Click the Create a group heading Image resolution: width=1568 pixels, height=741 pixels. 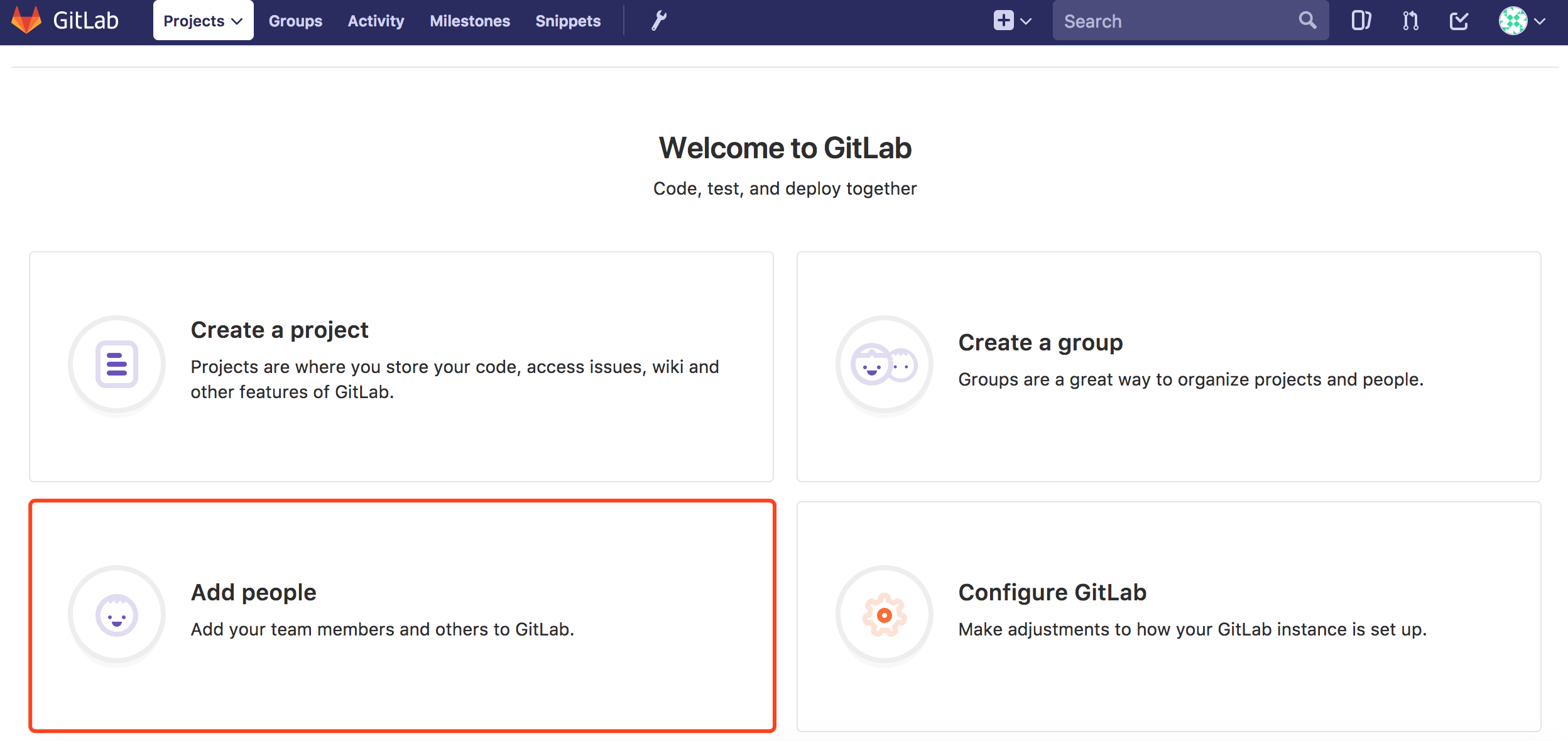(1040, 342)
